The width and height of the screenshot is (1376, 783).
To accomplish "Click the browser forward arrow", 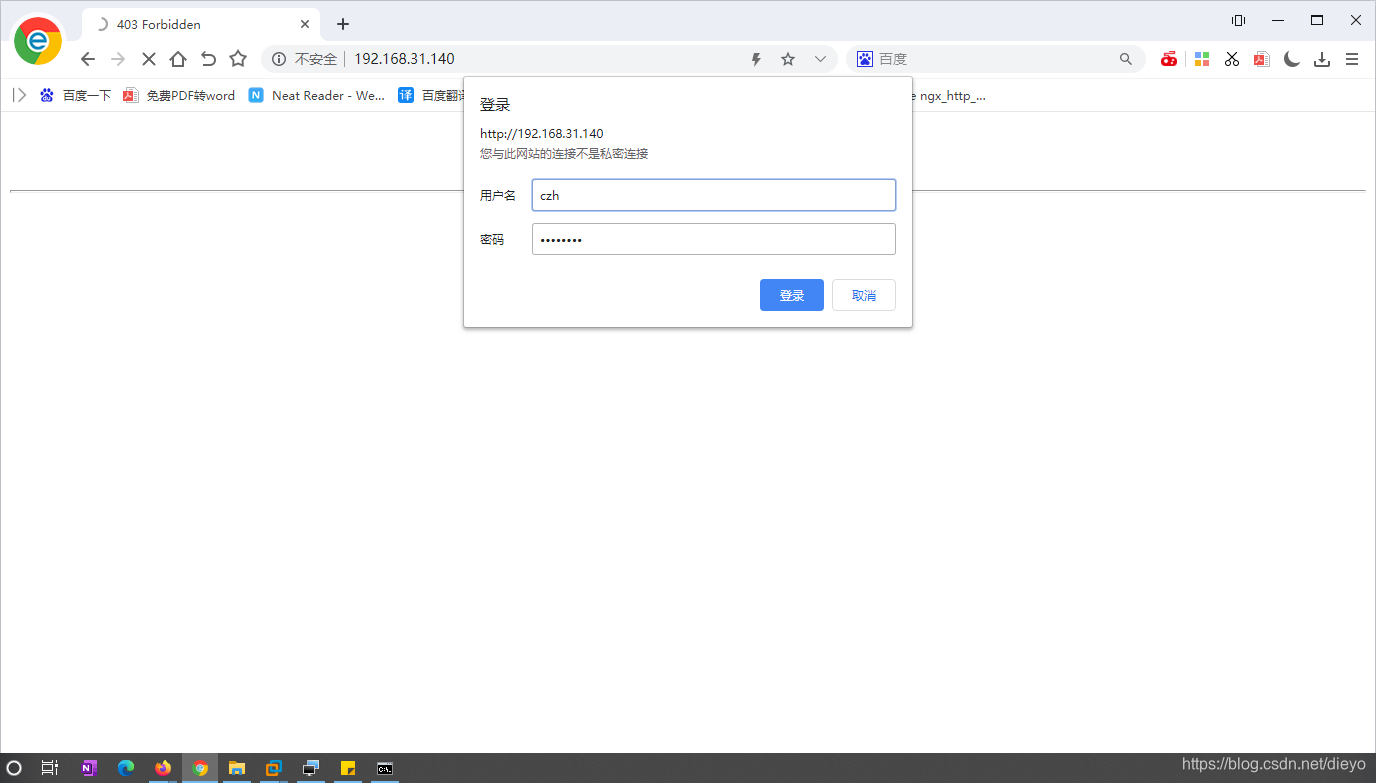I will 118,59.
